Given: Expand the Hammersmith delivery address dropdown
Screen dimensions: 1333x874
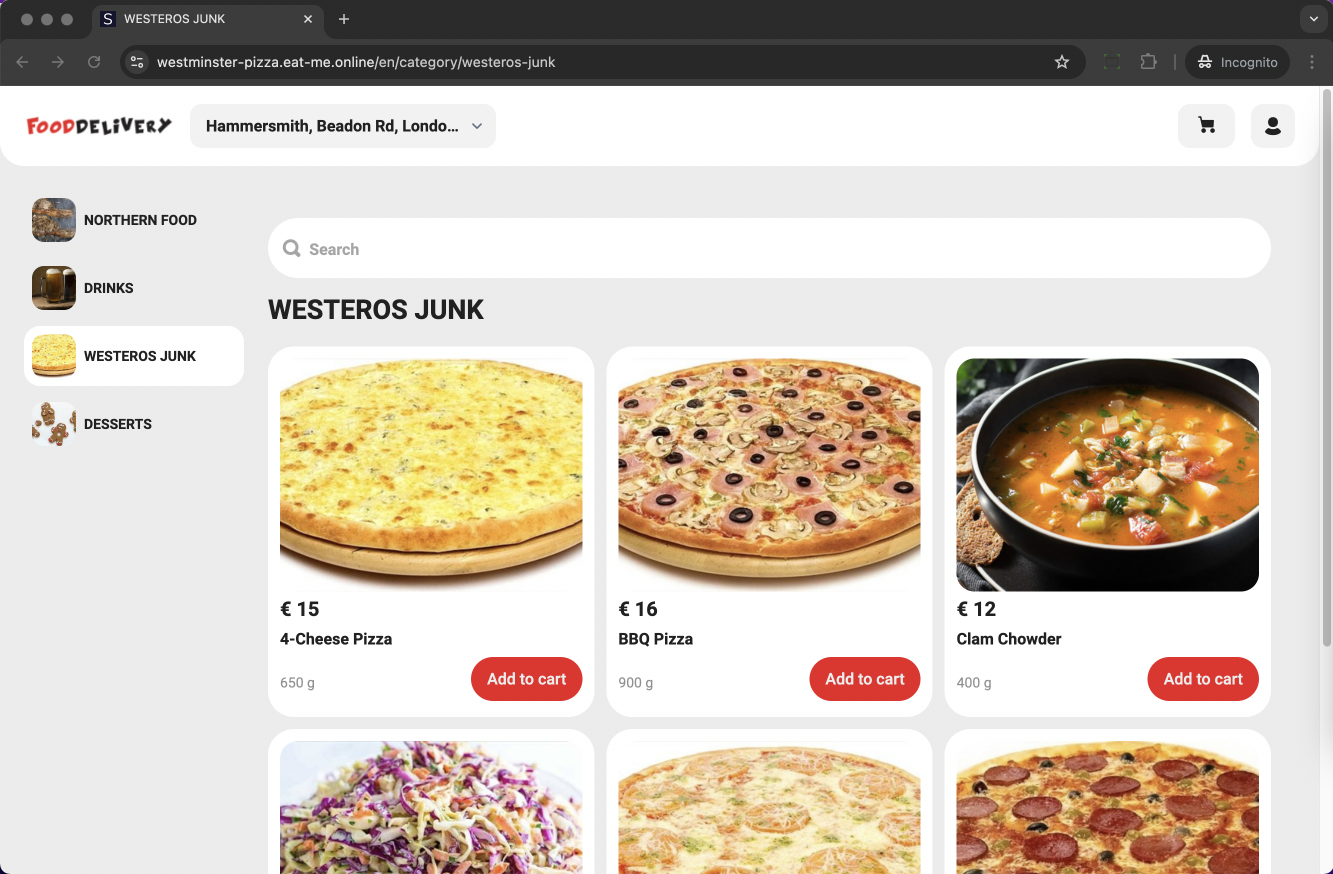Looking at the screenshot, I should (x=342, y=126).
